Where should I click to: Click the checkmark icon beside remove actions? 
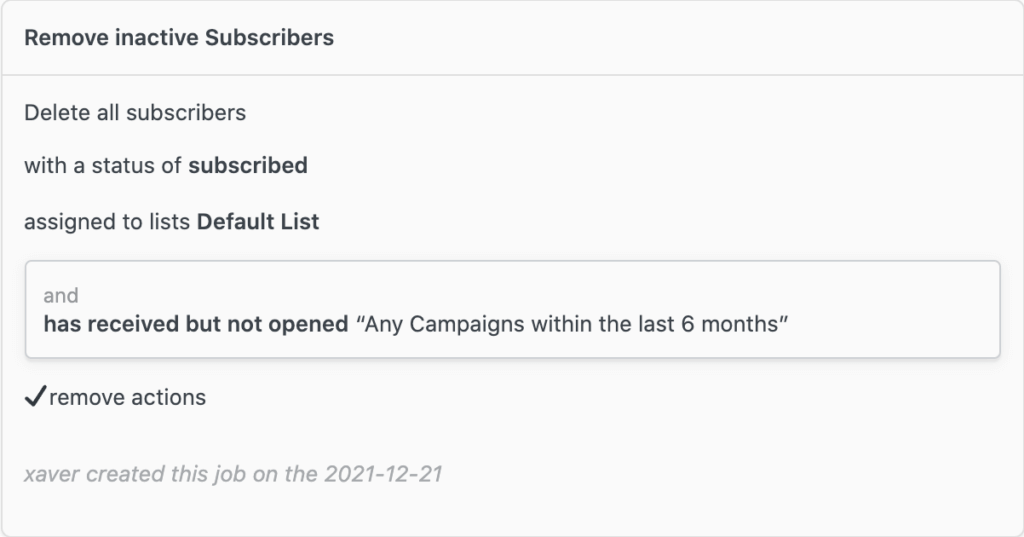35,396
